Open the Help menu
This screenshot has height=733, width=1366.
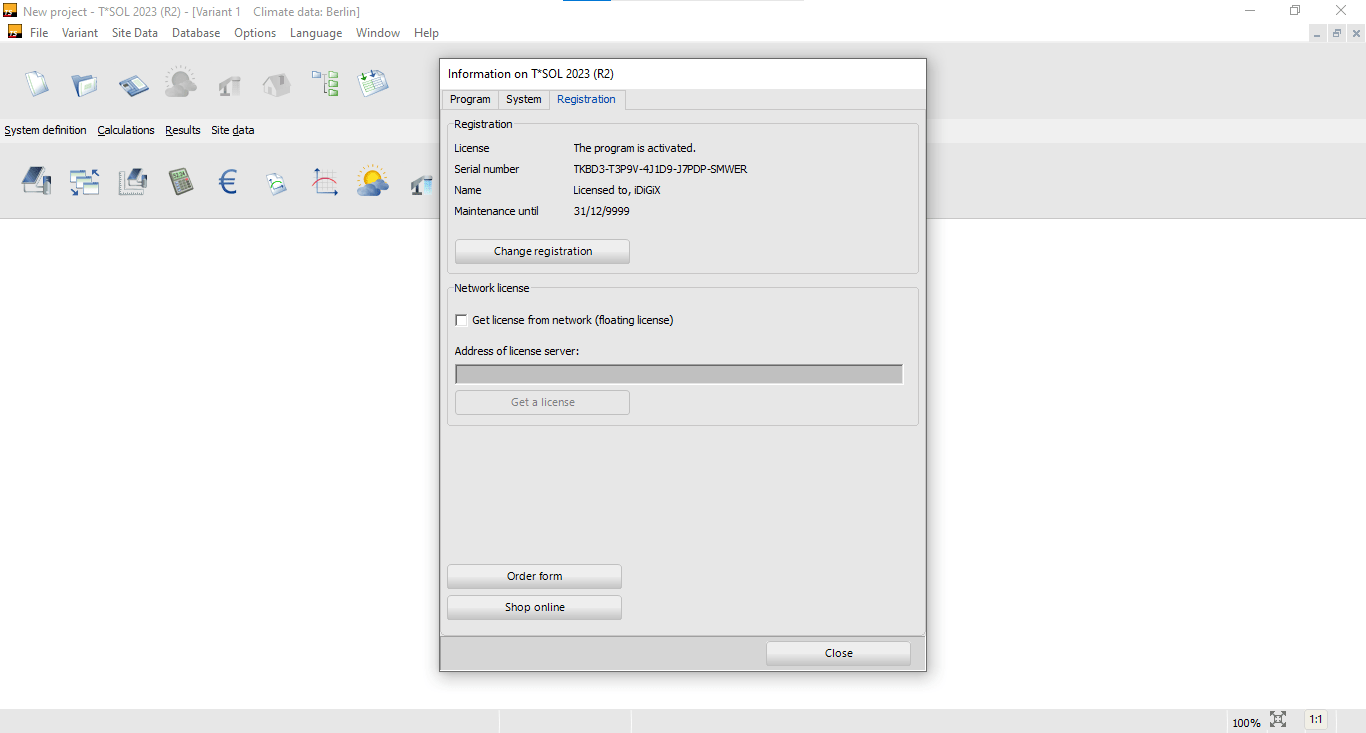tap(426, 33)
